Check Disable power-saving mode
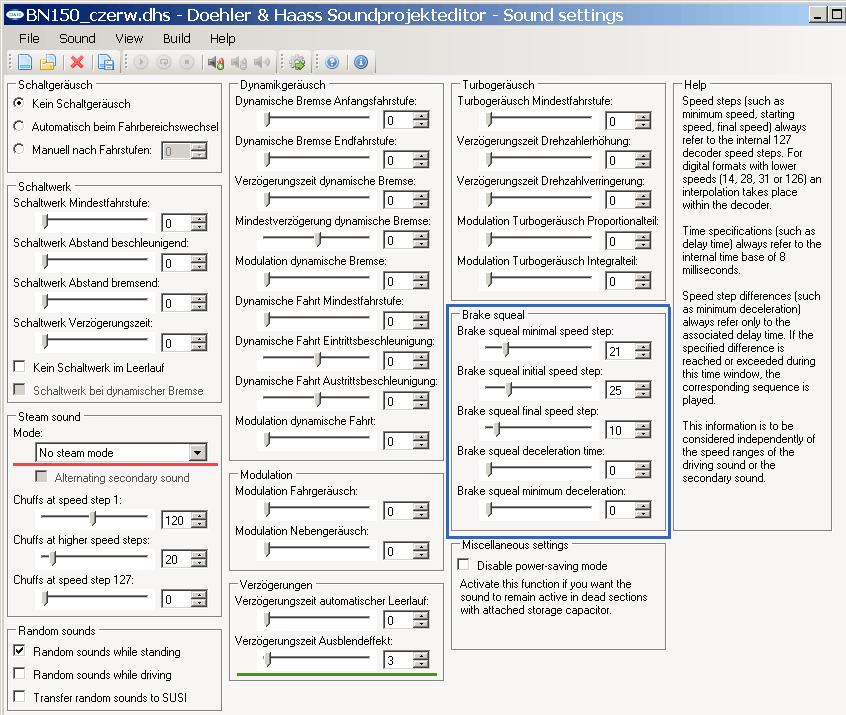 tap(463, 564)
